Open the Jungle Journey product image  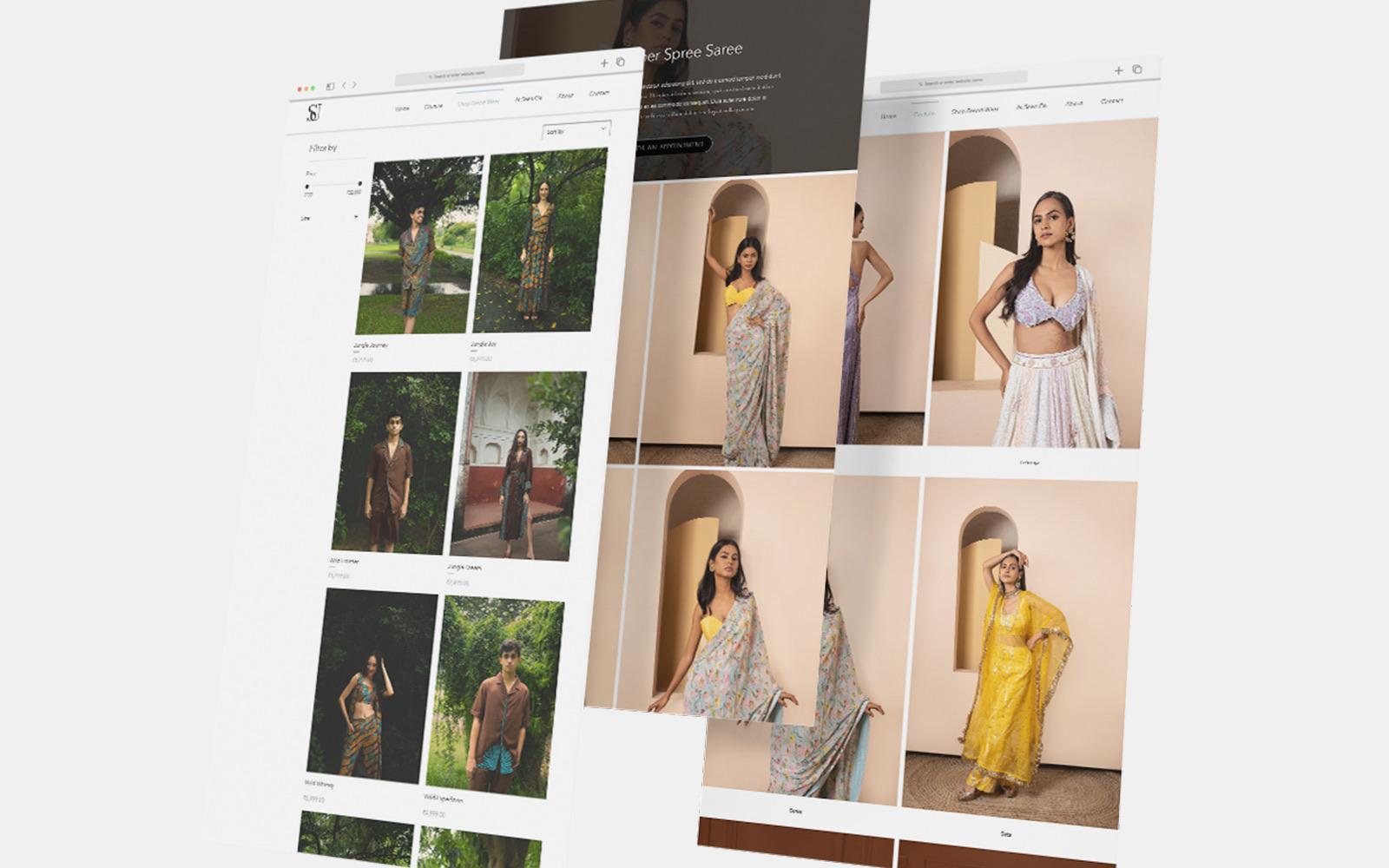point(419,247)
